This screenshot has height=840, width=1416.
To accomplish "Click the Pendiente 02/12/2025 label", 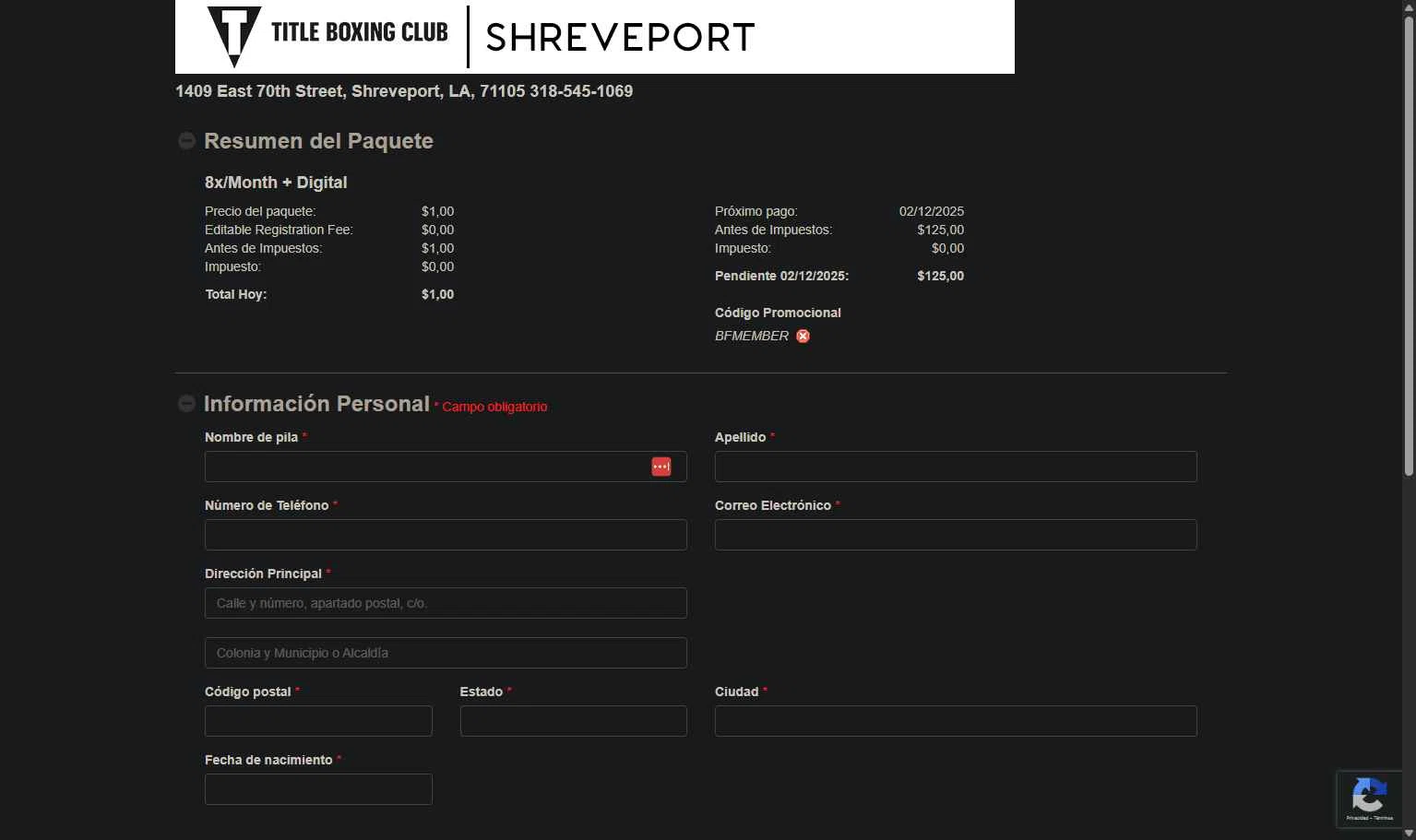I will coord(781,277).
